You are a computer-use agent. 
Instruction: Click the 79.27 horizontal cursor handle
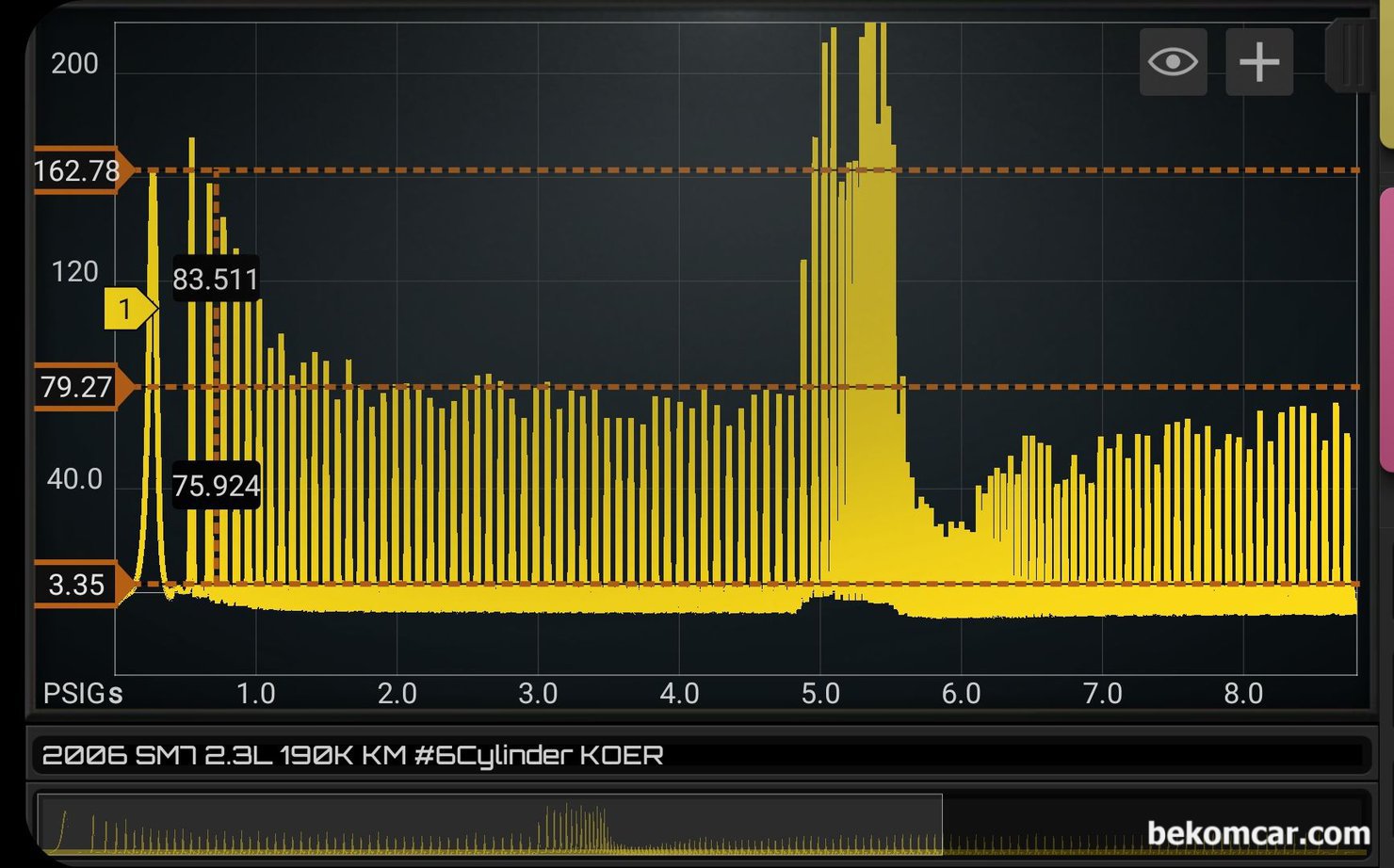pos(80,387)
